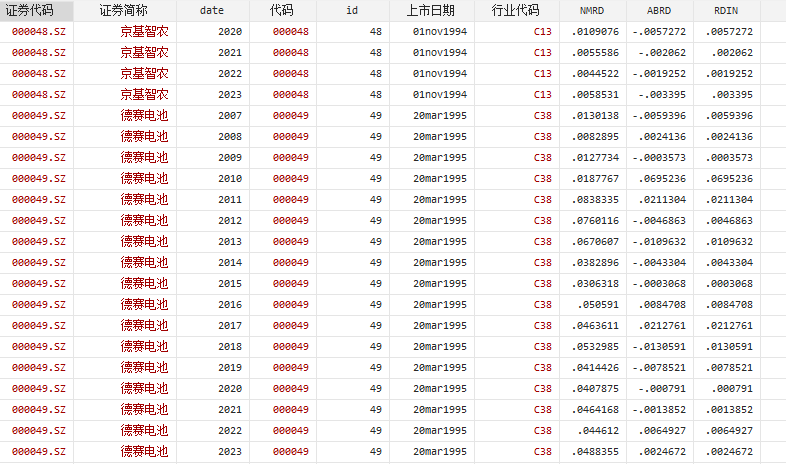Select the ABRD cell showing .0695236

pyautogui.click(x=662, y=179)
